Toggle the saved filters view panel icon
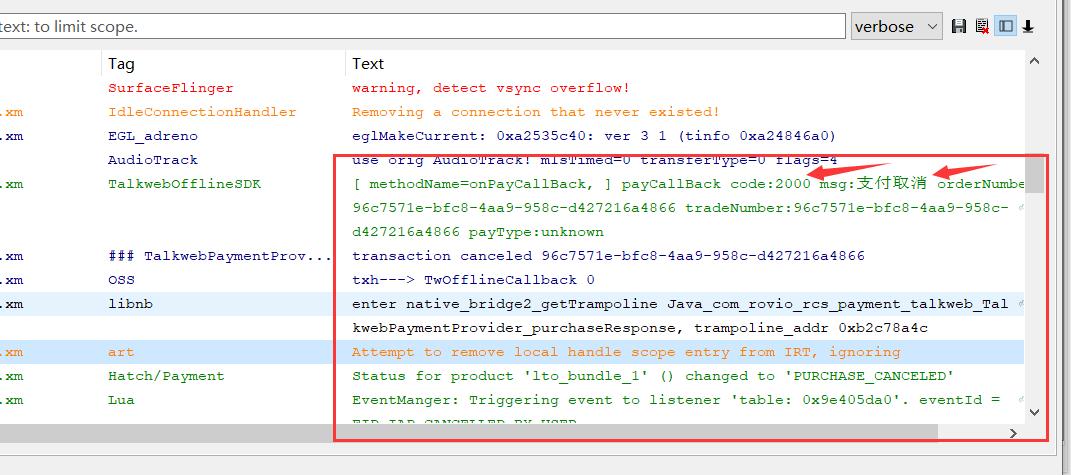Viewport: 1071px width, 475px height. click(x=1006, y=27)
